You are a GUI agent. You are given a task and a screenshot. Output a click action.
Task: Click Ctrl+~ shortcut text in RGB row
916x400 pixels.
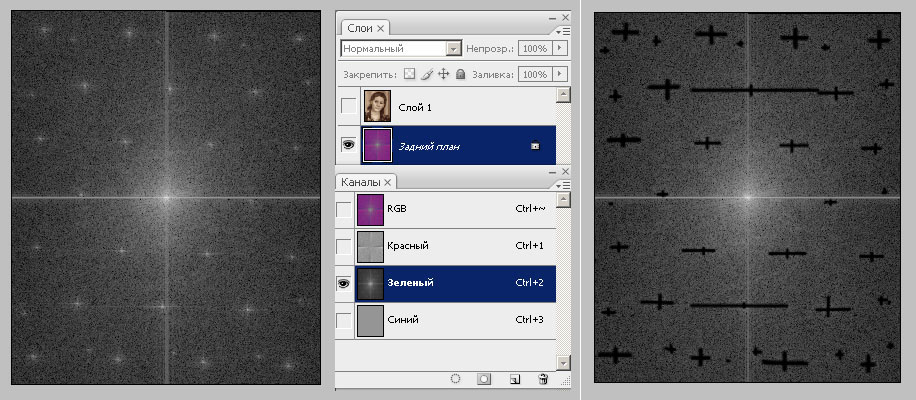(530, 208)
